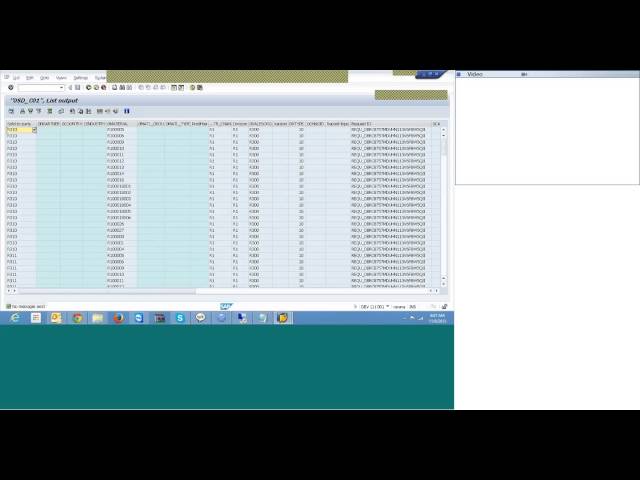Click the MATERIAL column header
The image size is (640, 480).
tap(121, 124)
